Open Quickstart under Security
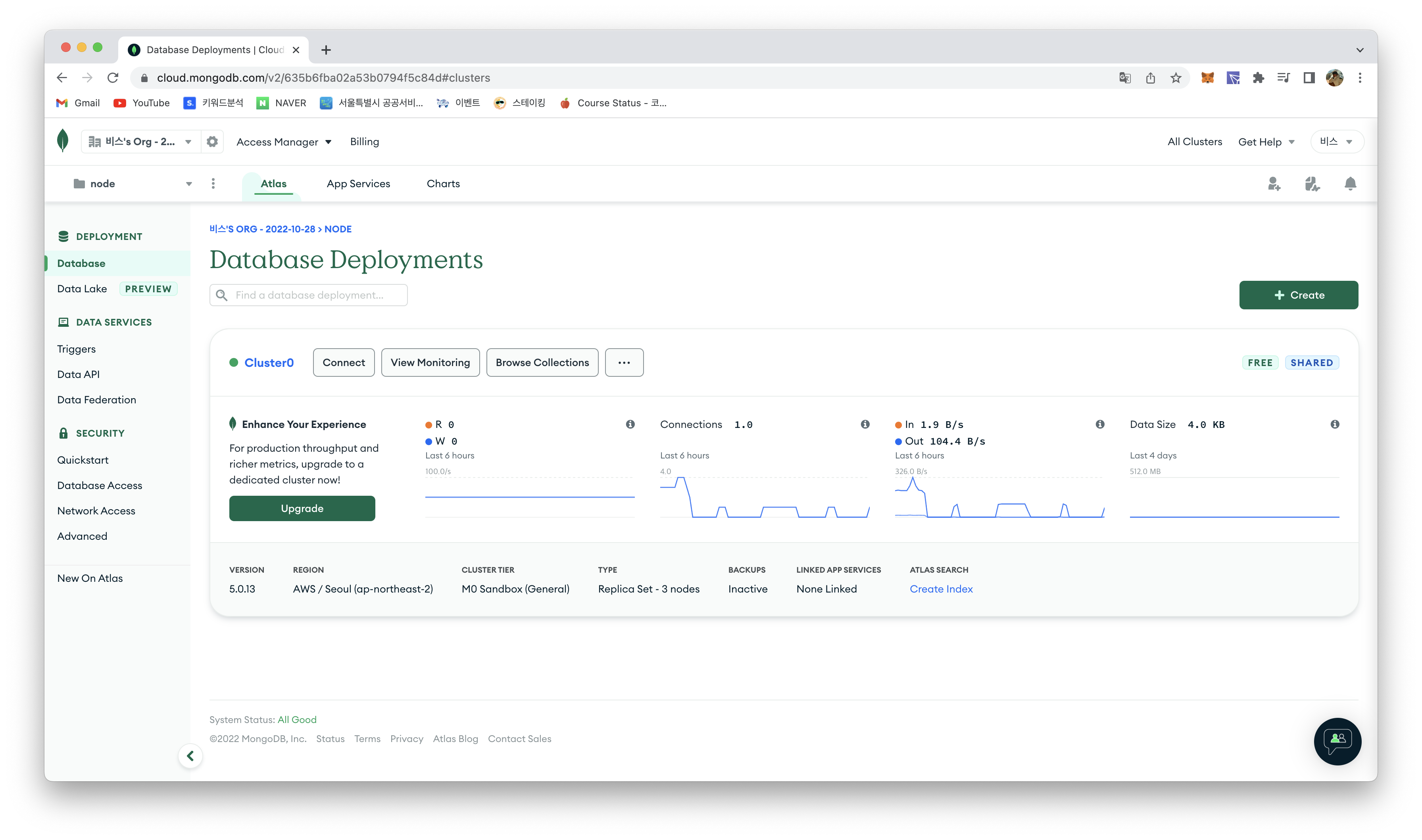The height and width of the screenshot is (840, 1422). coord(83,460)
